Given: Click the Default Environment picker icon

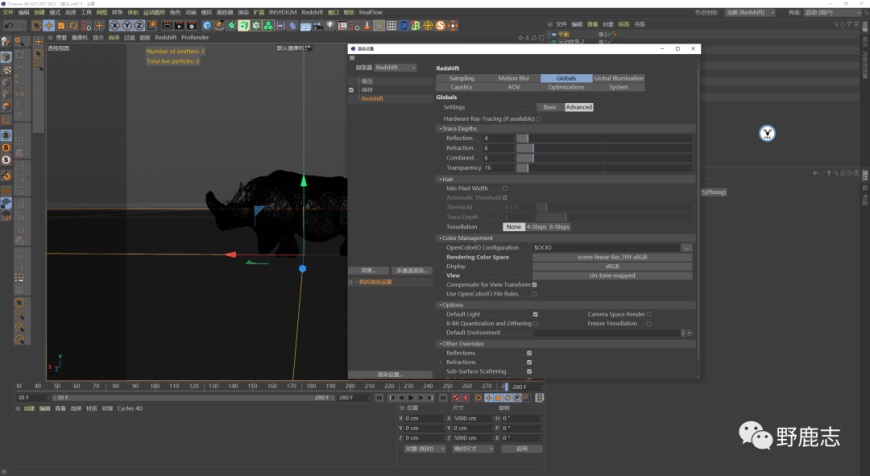Looking at the screenshot, I should (x=689, y=333).
